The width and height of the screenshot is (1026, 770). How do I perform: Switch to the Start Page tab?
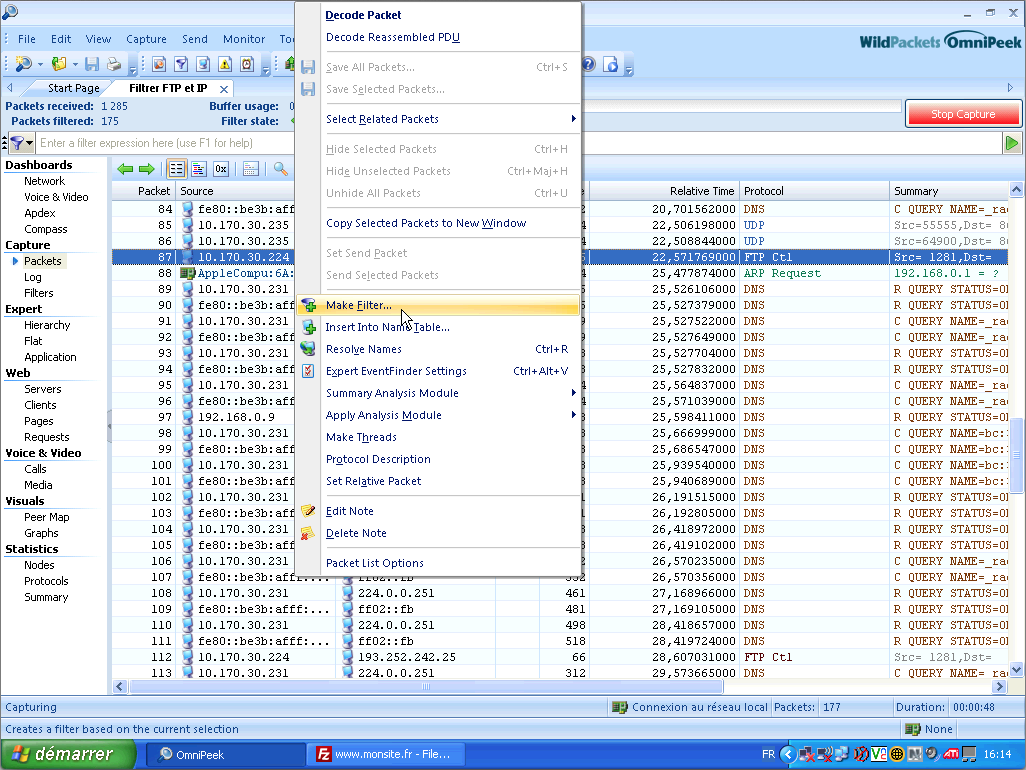[73, 88]
